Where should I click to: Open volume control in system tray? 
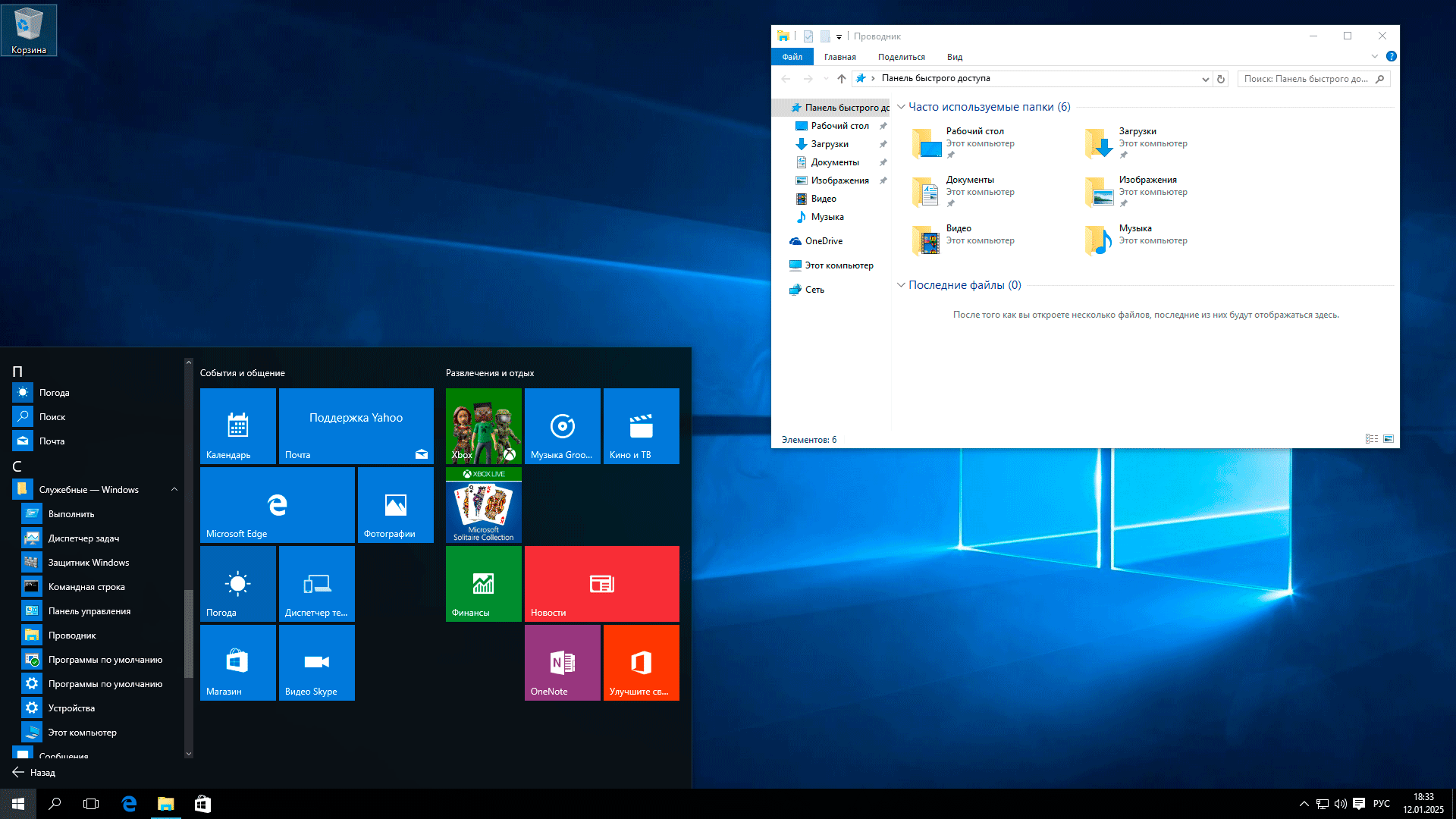[1340, 804]
